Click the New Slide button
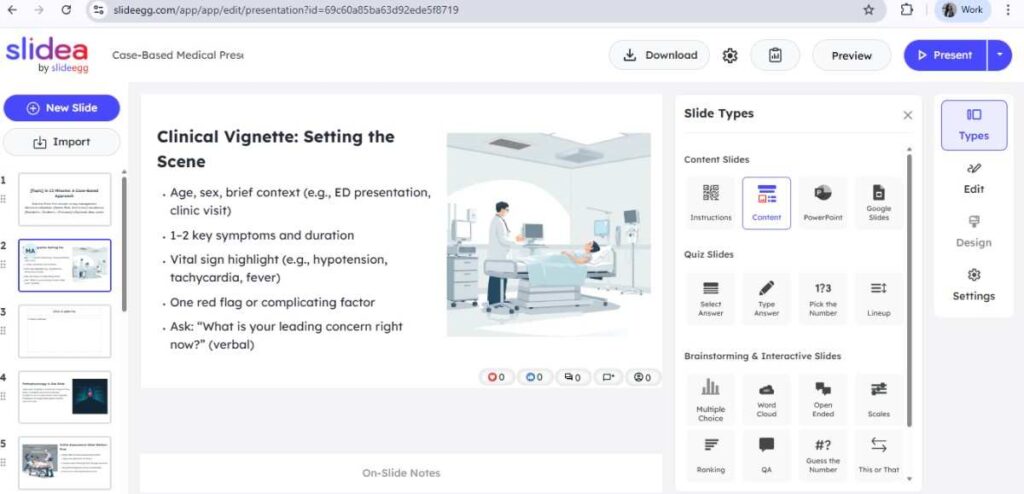The width and height of the screenshot is (1024, 494). coord(61,108)
